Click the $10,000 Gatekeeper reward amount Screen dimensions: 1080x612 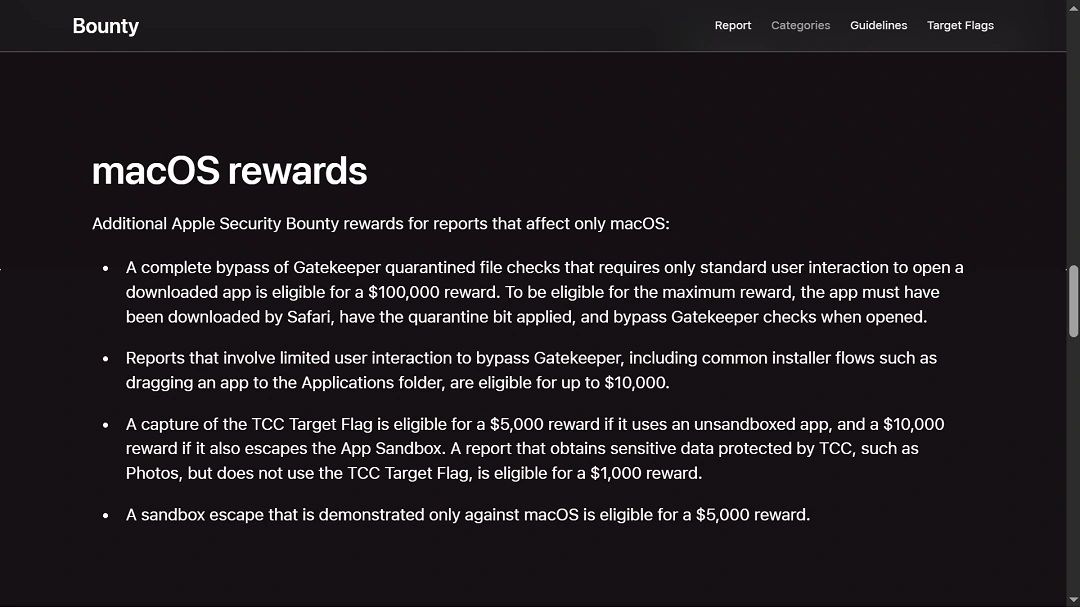(637, 382)
